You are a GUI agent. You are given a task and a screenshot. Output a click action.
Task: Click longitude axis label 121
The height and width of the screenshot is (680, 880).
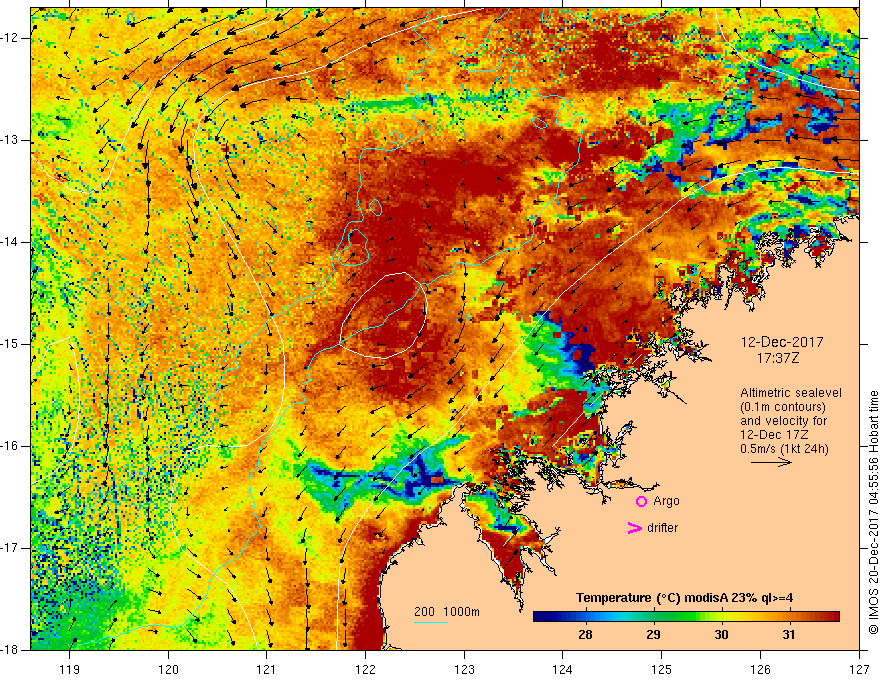click(267, 669)
